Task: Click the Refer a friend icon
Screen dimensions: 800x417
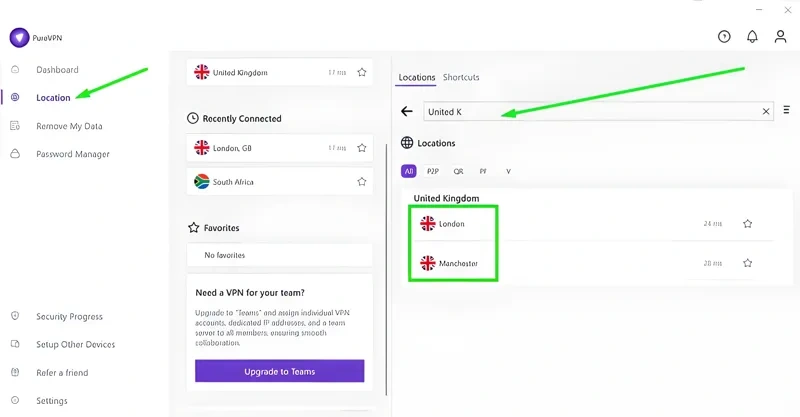Action: pos(15,372)
